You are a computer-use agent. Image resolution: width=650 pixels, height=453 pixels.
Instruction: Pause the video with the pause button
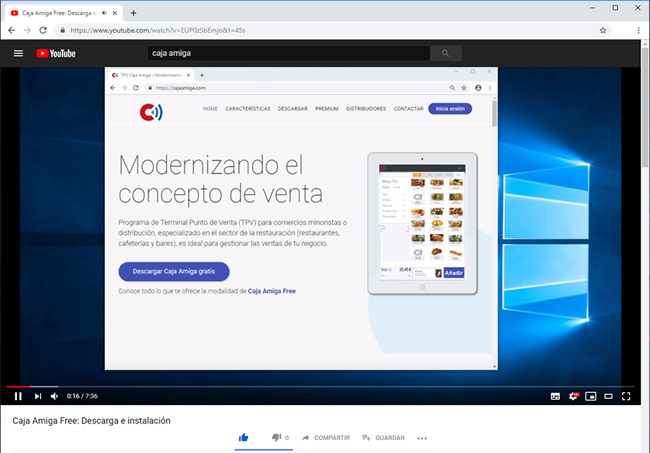(18, 396)
